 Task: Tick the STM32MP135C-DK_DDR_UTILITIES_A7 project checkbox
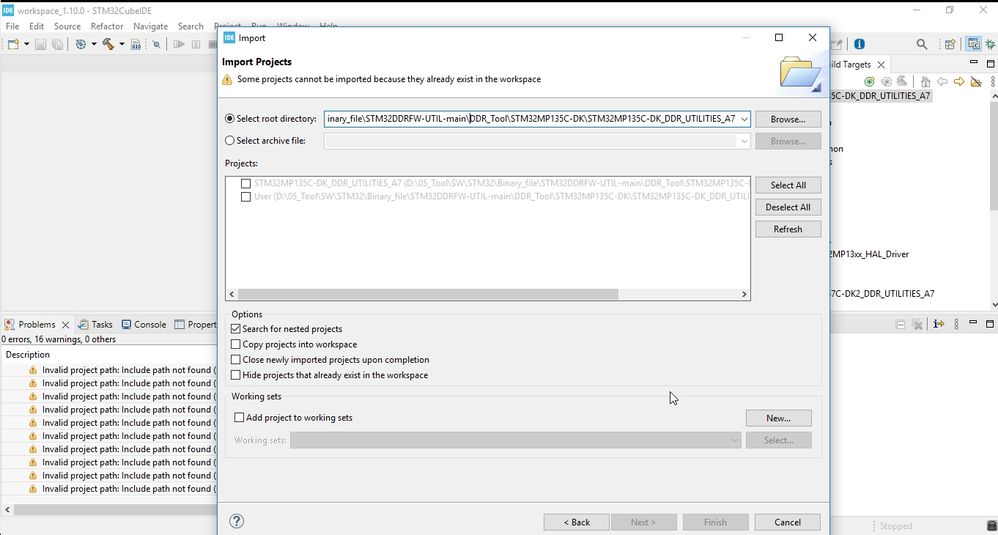pyautogui.click(x=246, y=183)
